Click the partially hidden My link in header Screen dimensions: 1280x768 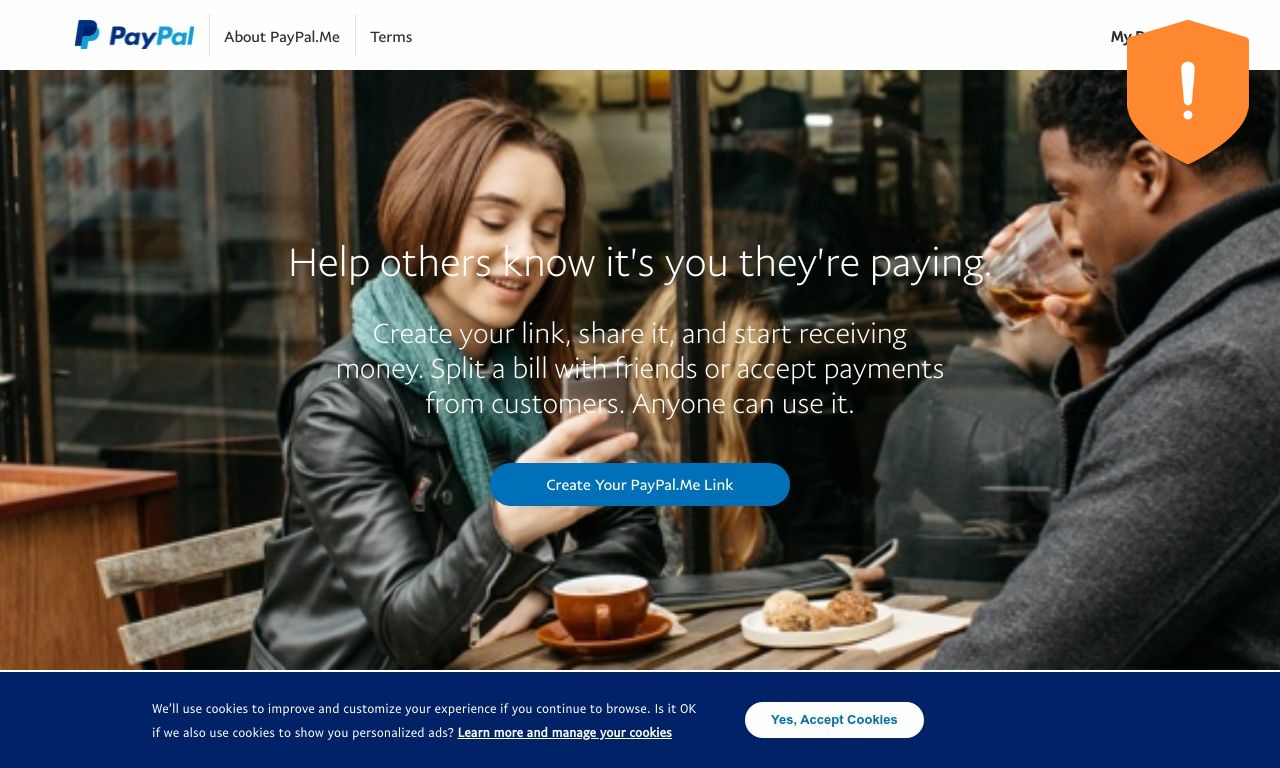pos(1119,37)
